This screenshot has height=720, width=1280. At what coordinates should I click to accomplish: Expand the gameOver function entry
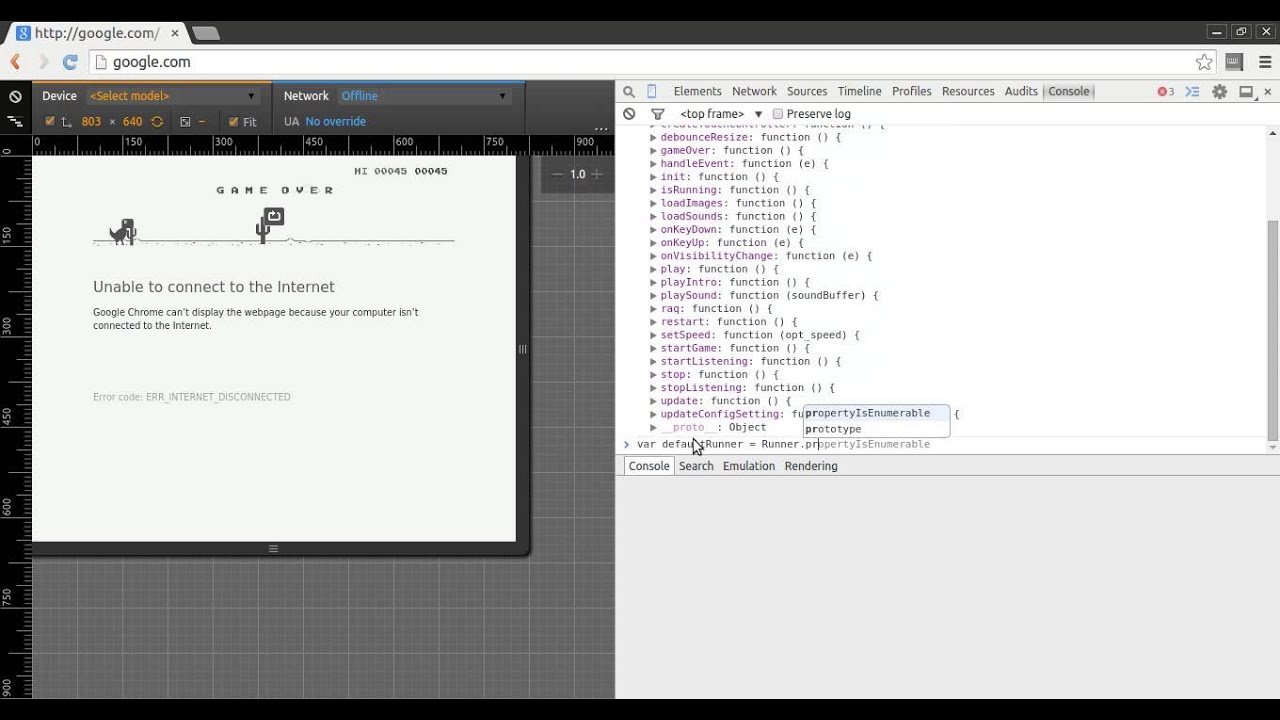[653, 150]
